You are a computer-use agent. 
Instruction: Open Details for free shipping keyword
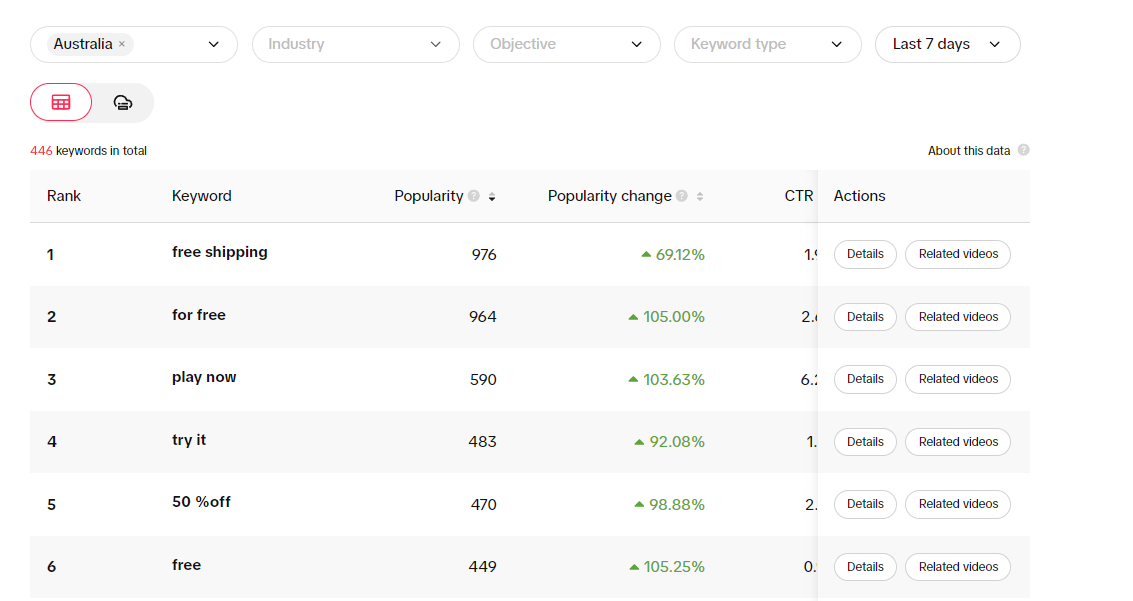[x=865, y=254]
